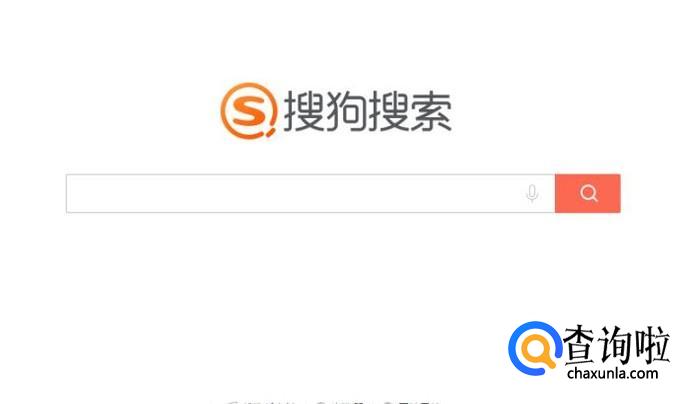Viewport: 682px width, 404px height.
Task: Visit the chaxunla.com URL text
Action: click(612, 374)
